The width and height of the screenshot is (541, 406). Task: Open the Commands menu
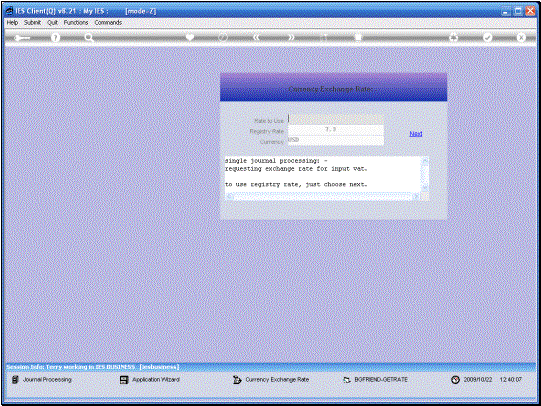click(108, 22)
